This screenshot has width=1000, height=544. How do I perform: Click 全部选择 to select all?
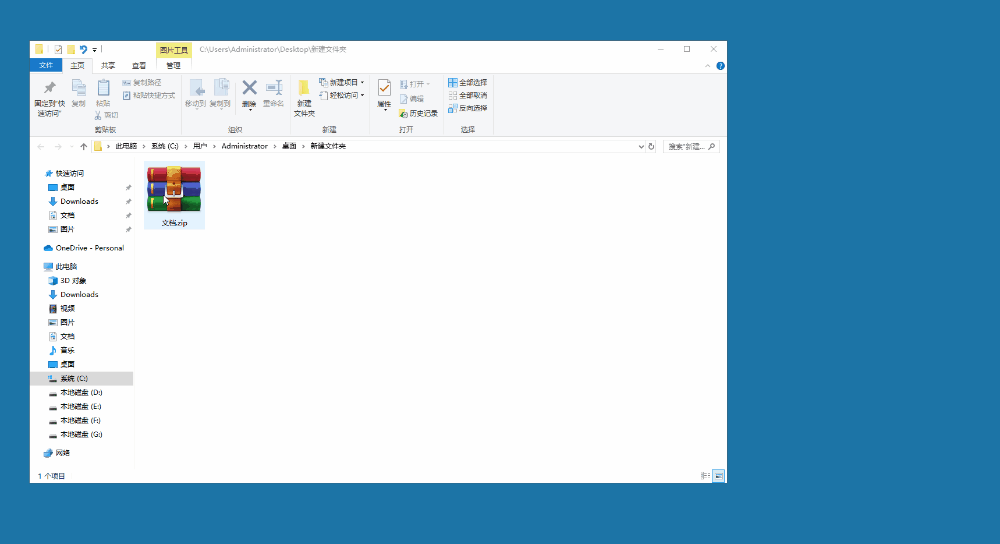click(x=467, y=82)
